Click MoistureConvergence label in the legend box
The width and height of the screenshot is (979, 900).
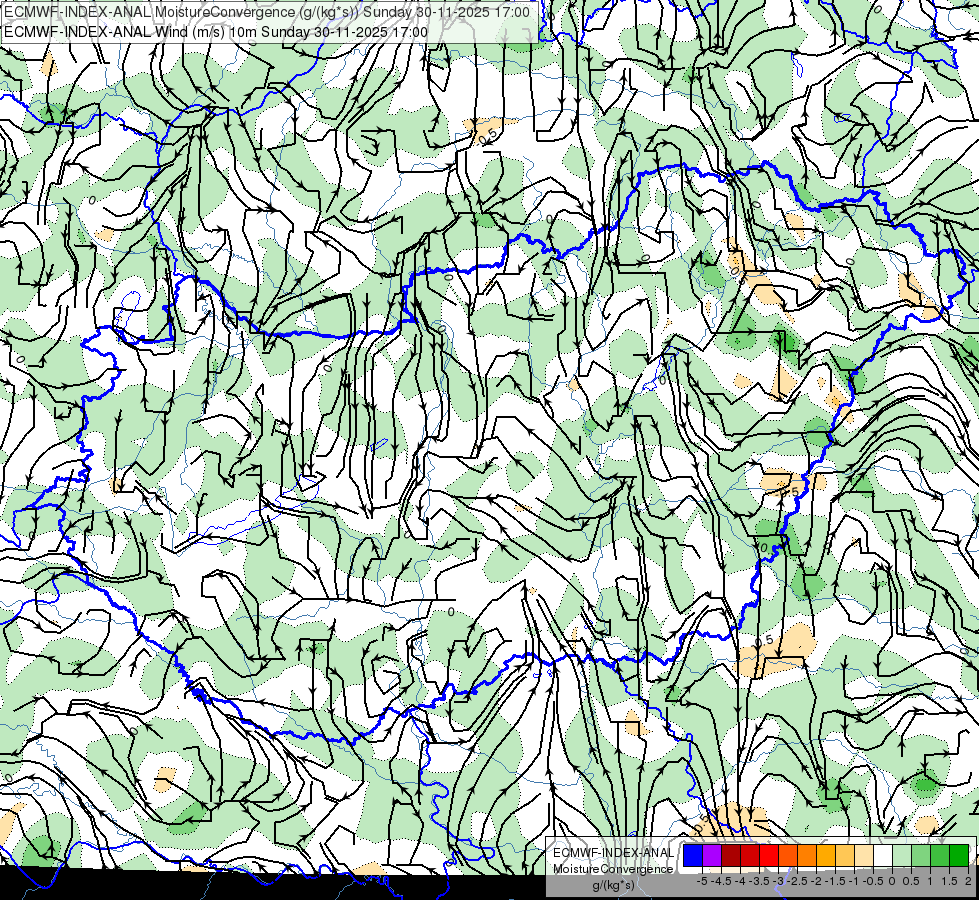(613, 869)
